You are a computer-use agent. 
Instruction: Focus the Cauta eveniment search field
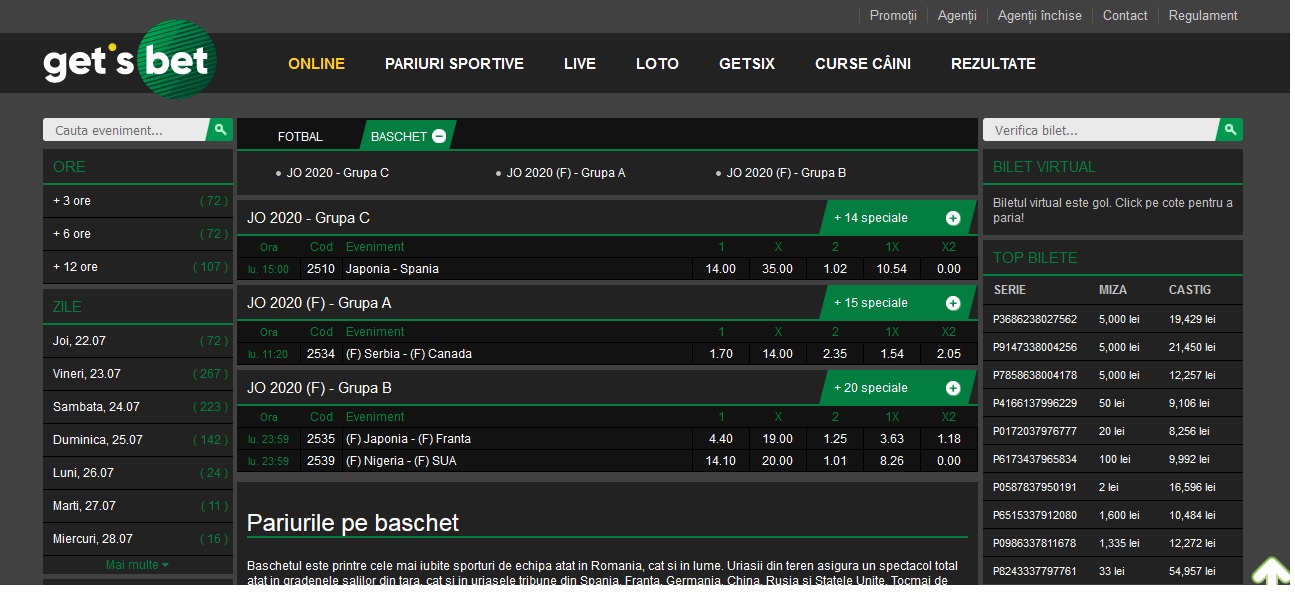coord(125,130)
